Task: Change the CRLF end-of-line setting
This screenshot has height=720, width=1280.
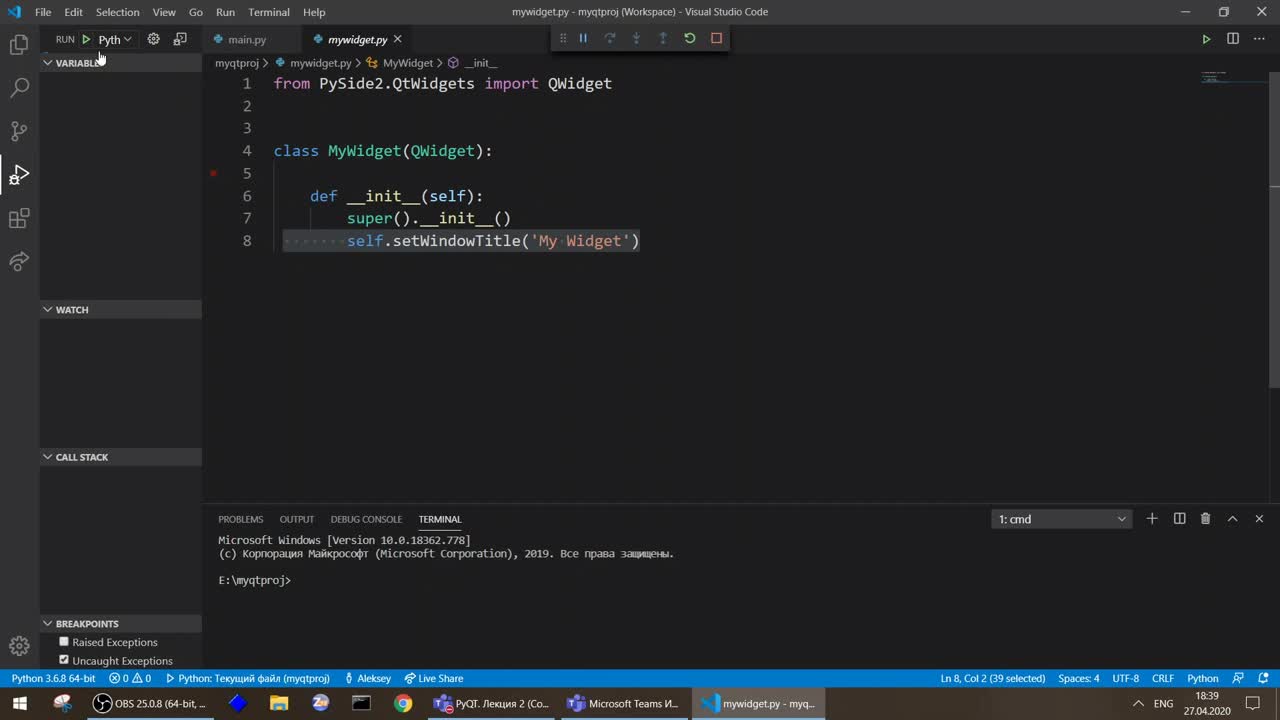Action: tap(1163, 678)
